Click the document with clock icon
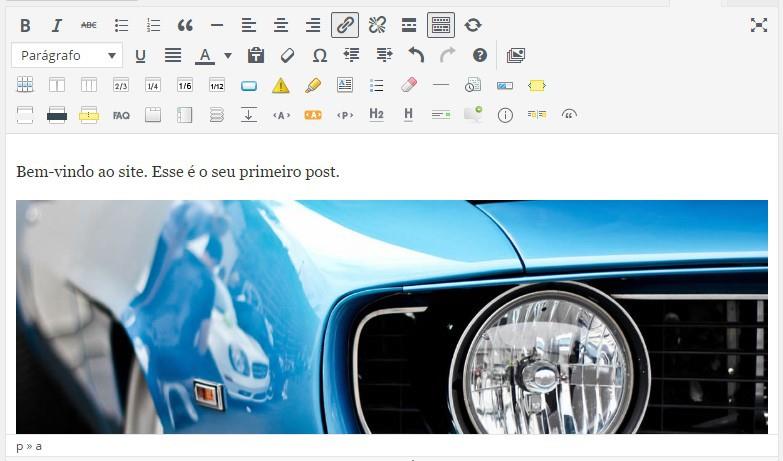This screenshot has width=783, height=461. tap(472, 85)
